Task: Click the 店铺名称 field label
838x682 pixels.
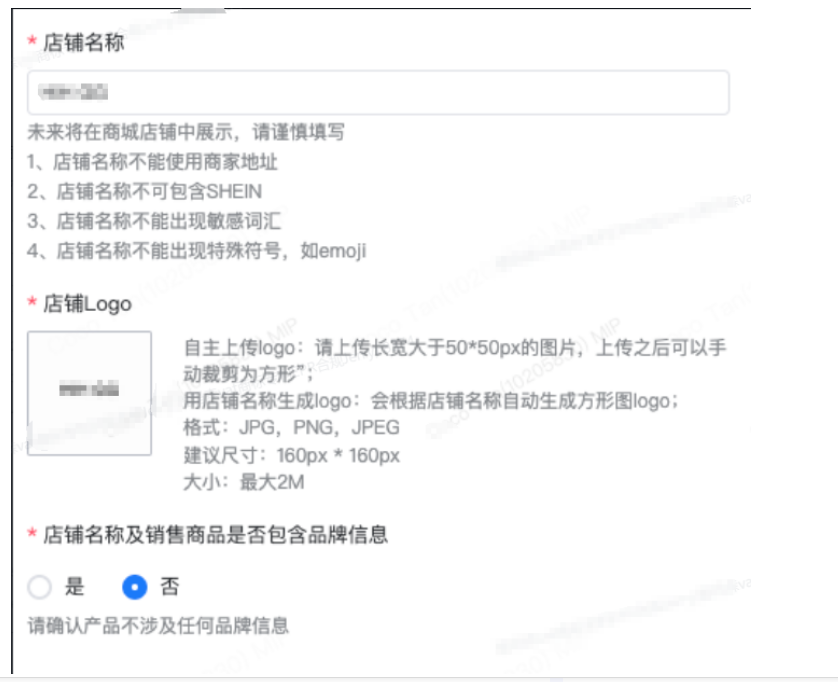Action: pyautogui.click(x=83, y=43)
